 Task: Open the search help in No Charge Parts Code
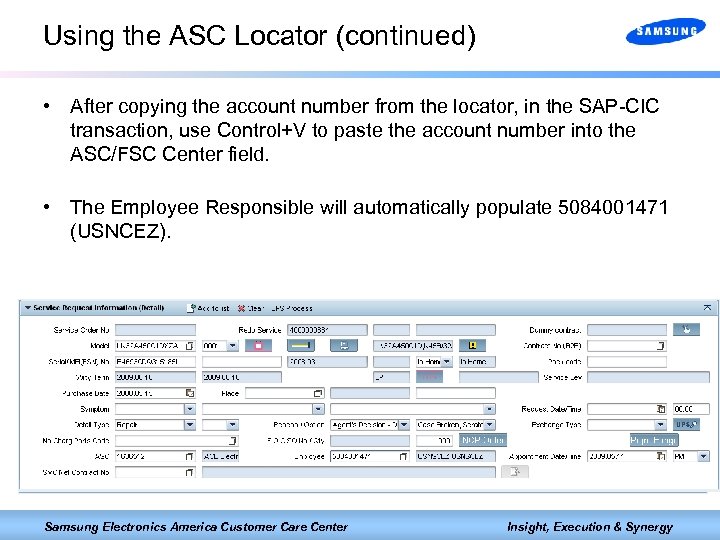point(232,441)
